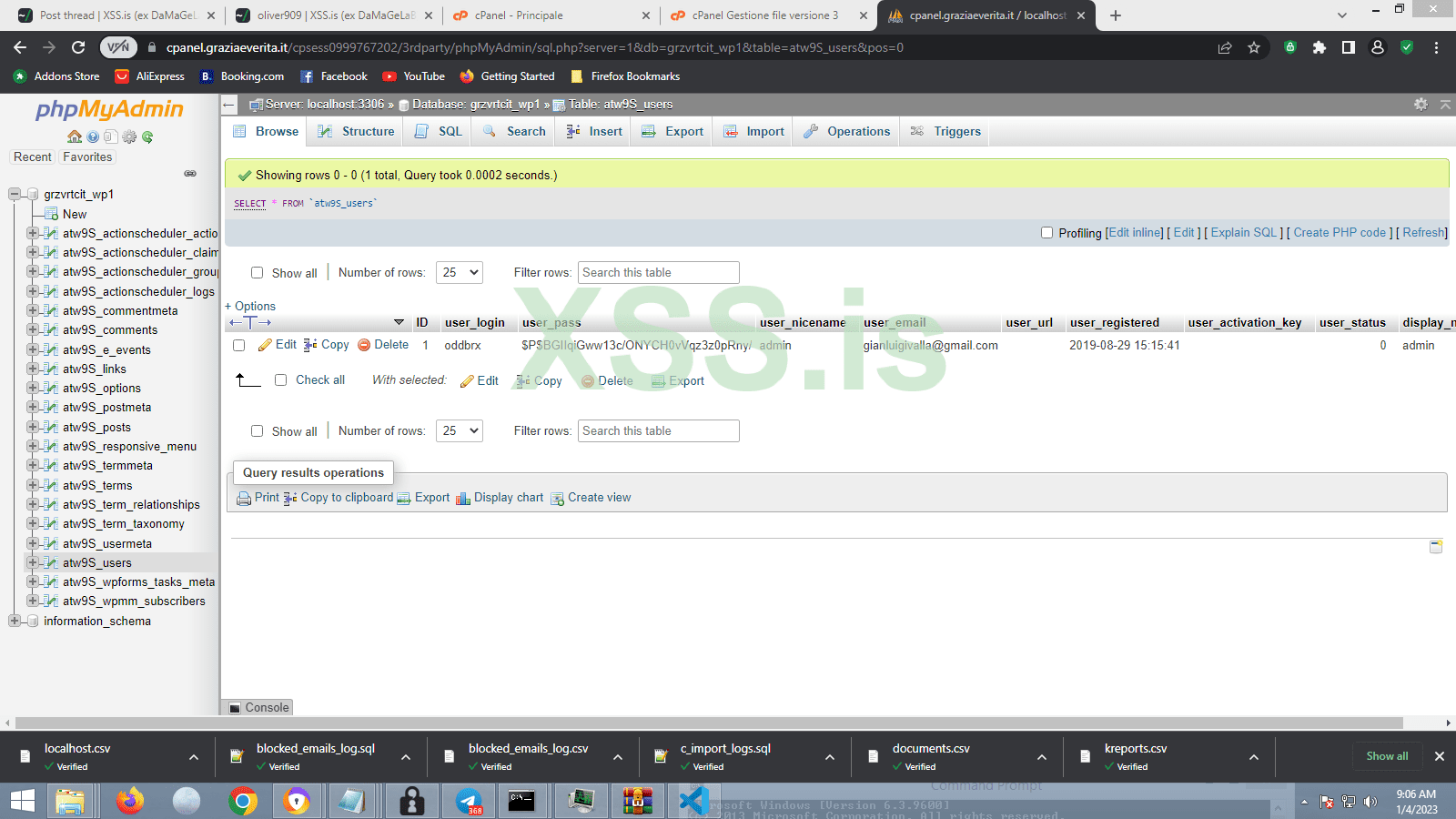Click the Refresh query link
The width and height of the screenshot is (1456, 819).
coord(1424,233)
